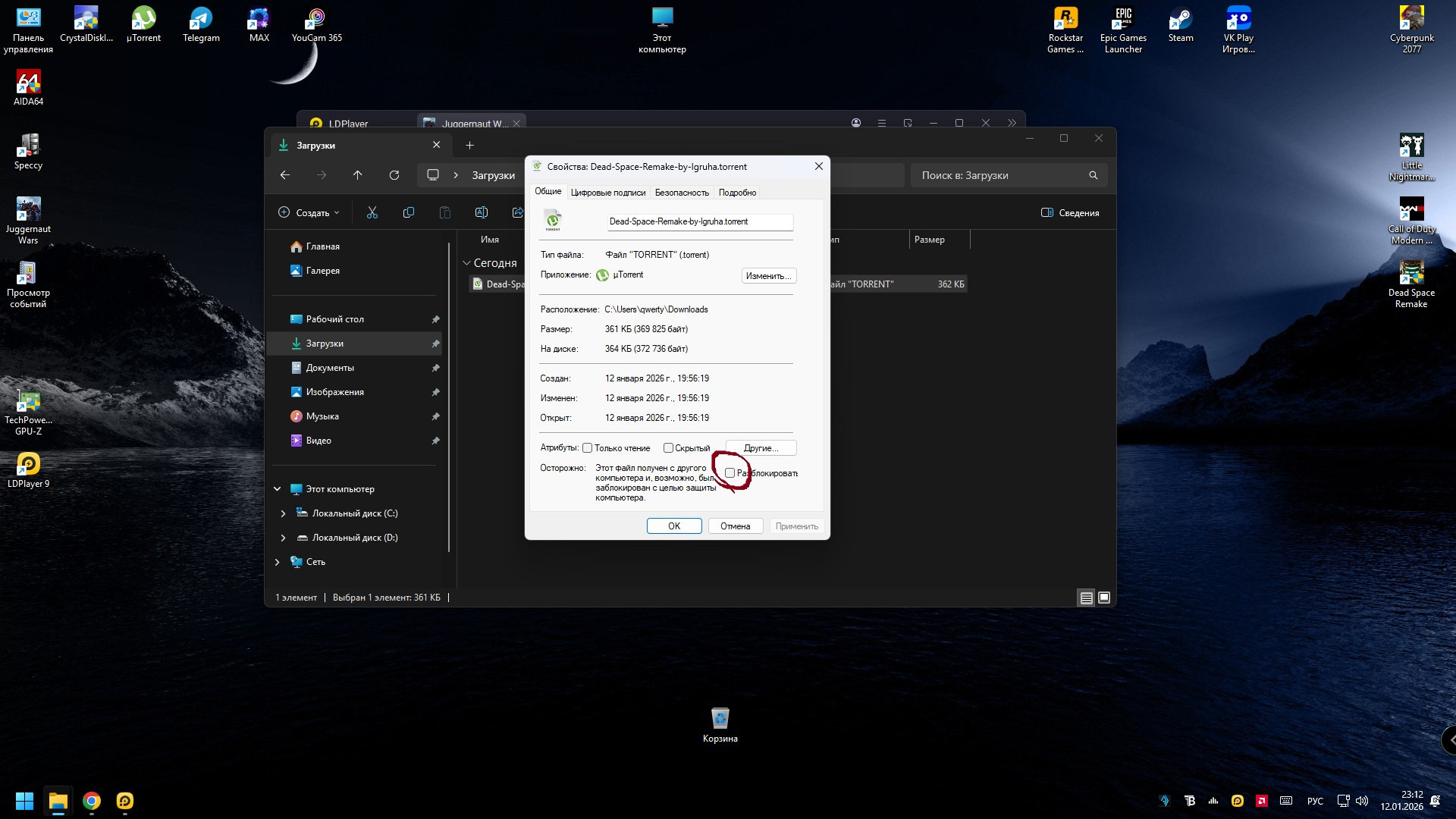Click the 'Изменить...' application button
The image size is (1456, 819).
point(768,276)
